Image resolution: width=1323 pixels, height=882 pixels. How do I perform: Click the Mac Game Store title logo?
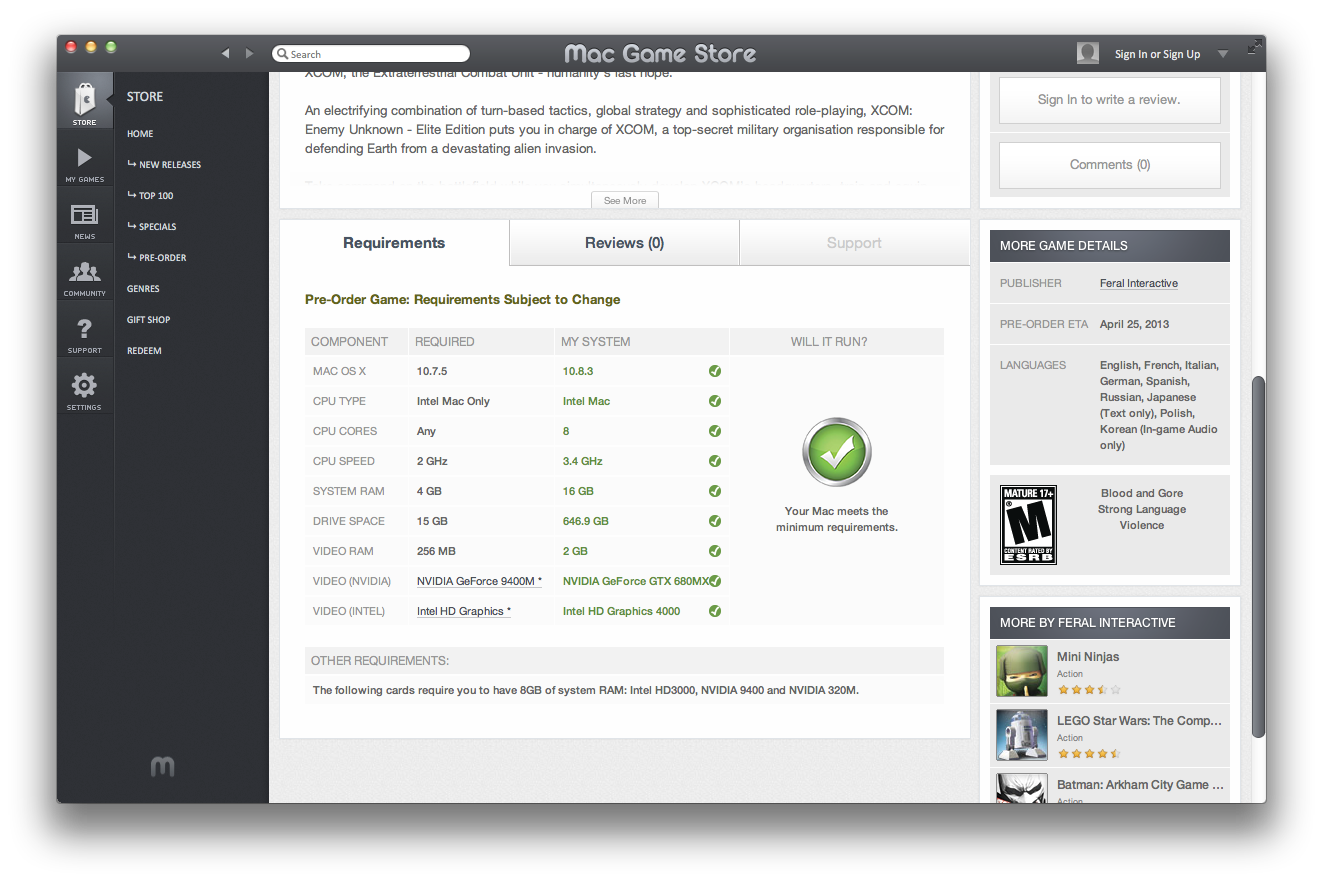(x=660, y=54)
